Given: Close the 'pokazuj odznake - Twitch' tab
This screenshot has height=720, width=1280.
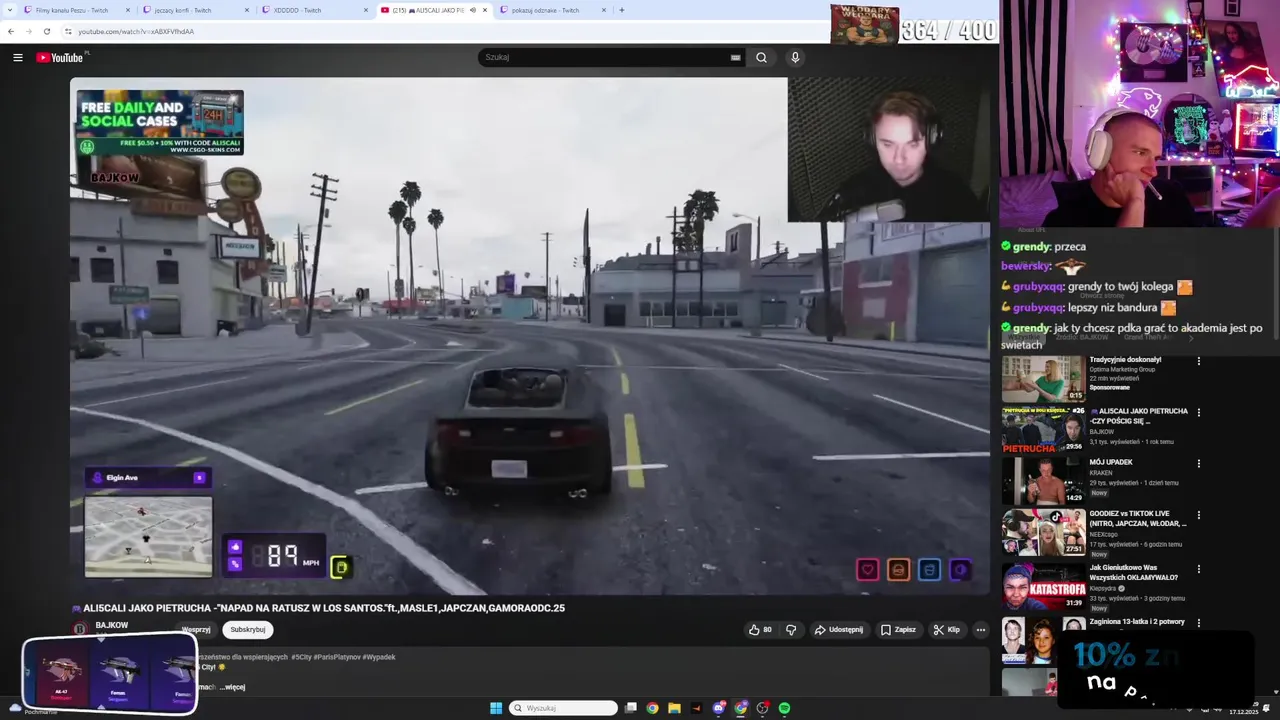Looking at the screenshot, I should point(603,10).
